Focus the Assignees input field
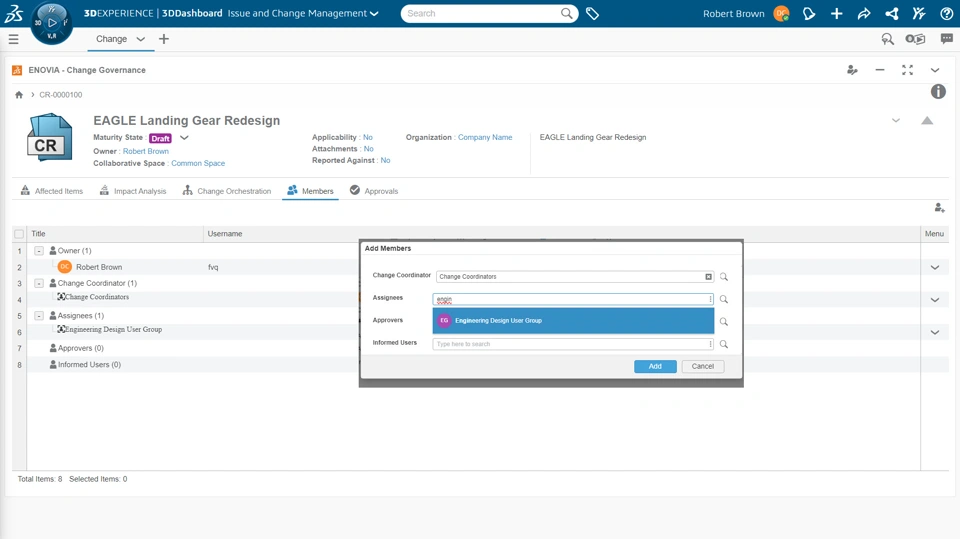Image resolution: width=960 pixels, height=539 pixels. point(573,300)
